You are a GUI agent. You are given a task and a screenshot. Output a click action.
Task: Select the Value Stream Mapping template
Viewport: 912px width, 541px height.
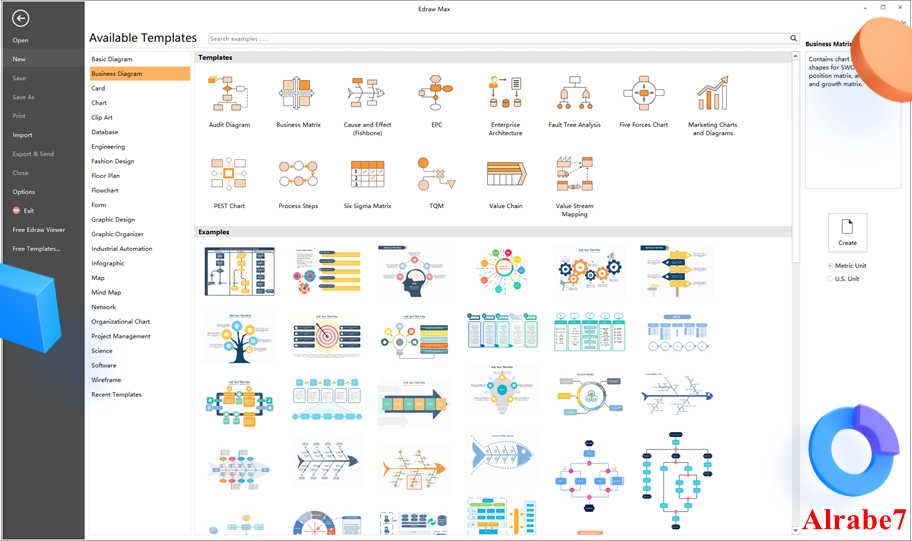click(574, 186)
